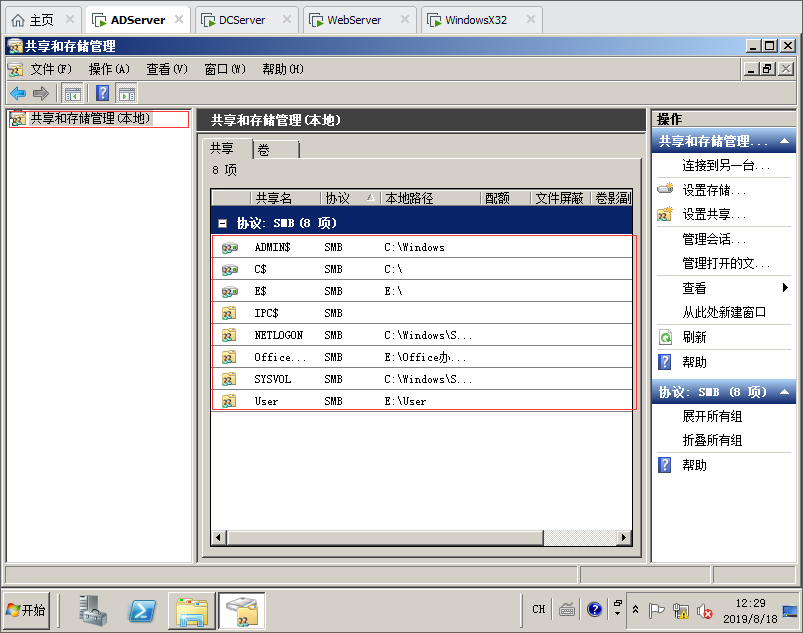Open Server Manager from the taskbar
Viewport: 803px width, 633px height.
[x=93, y=610]
